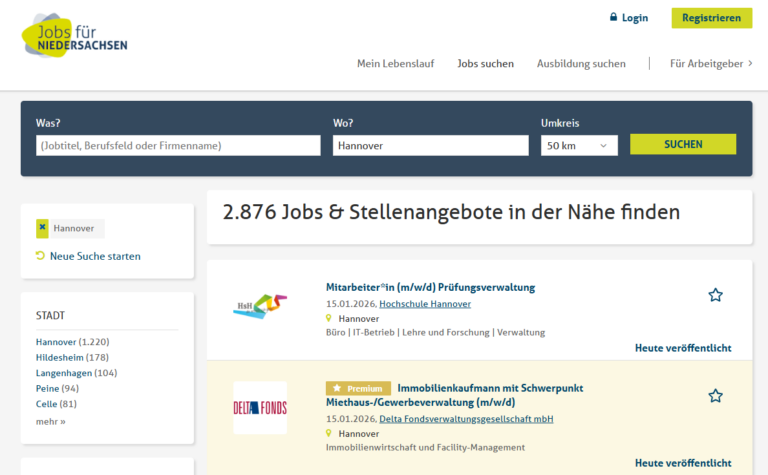Click the Hochschule Hannover company logo
Screen dimensions: 768x475
[259, 307]
